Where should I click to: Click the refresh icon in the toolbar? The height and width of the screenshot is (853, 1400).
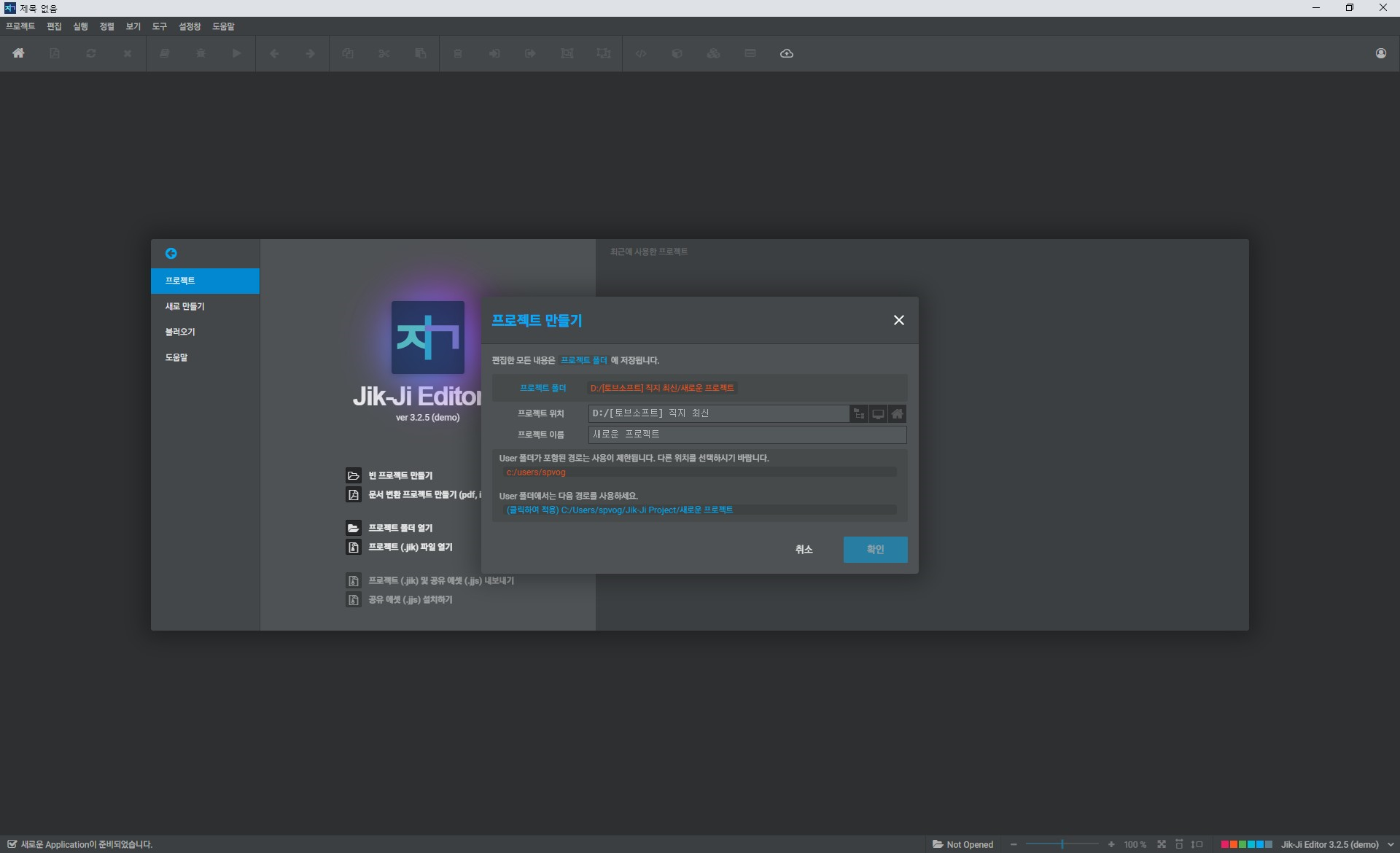[x=90, y=53]
